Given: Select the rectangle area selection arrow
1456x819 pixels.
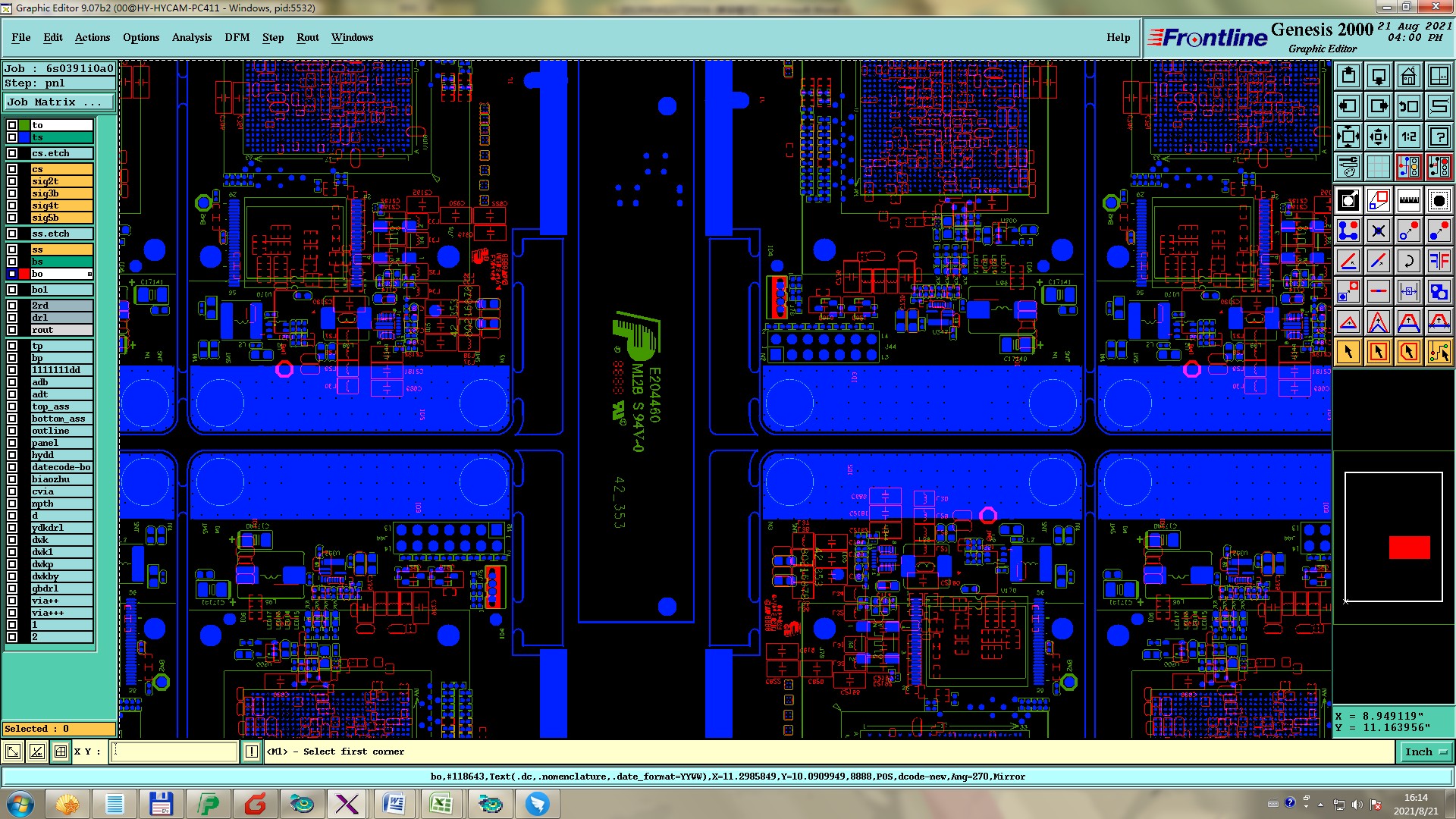Looking at the screenshot, I should pos(1378,352).
